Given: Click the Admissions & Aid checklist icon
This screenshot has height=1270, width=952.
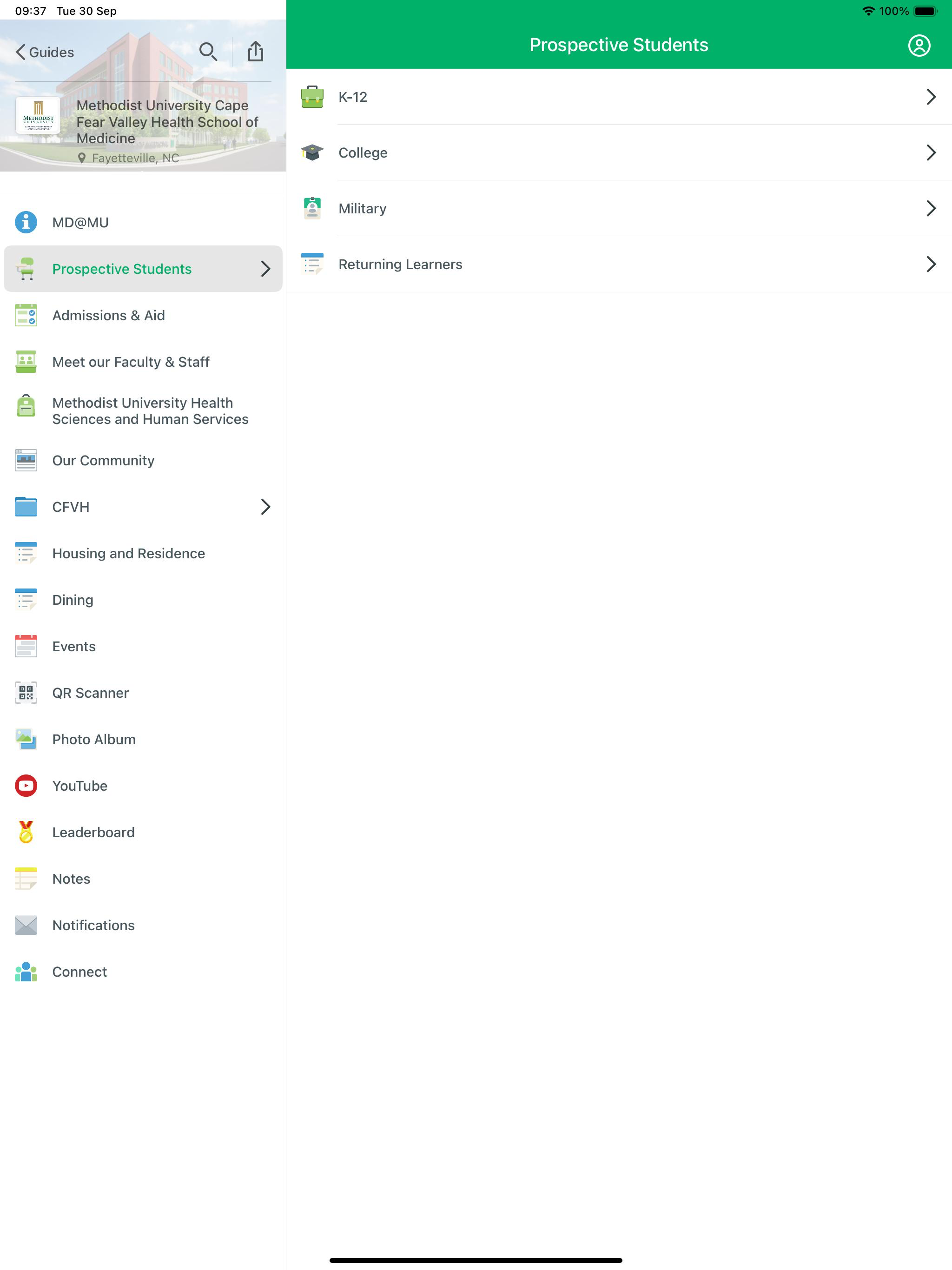Looking at the screenshot, I should pos(26,315).
